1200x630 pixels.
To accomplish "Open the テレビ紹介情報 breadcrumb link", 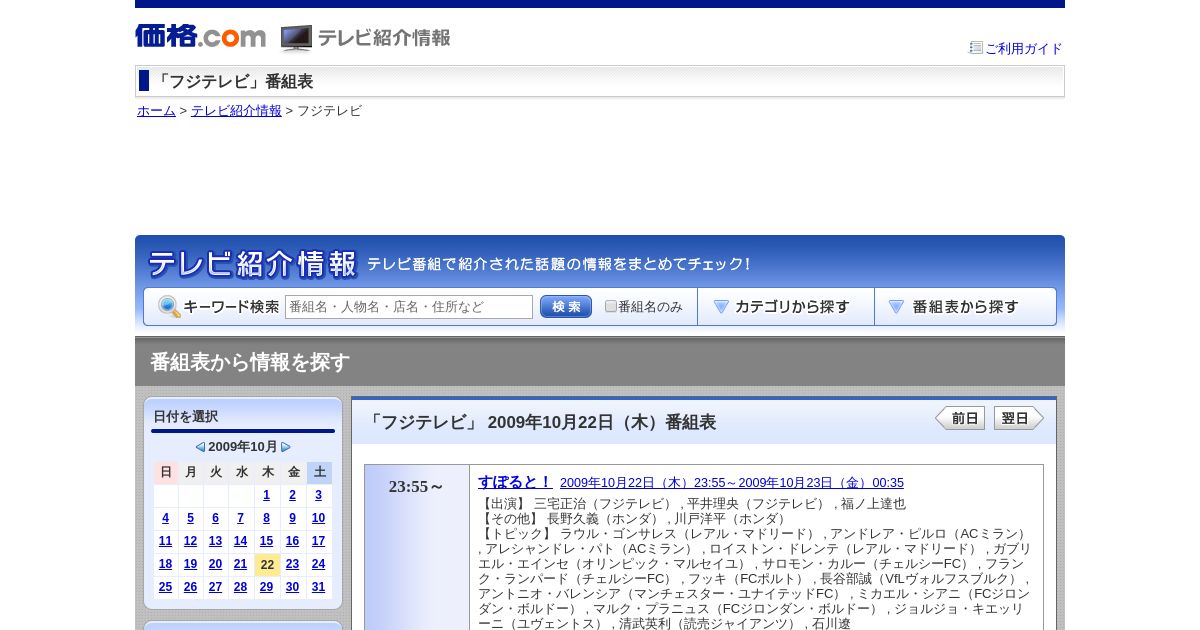I will (236, 111).
